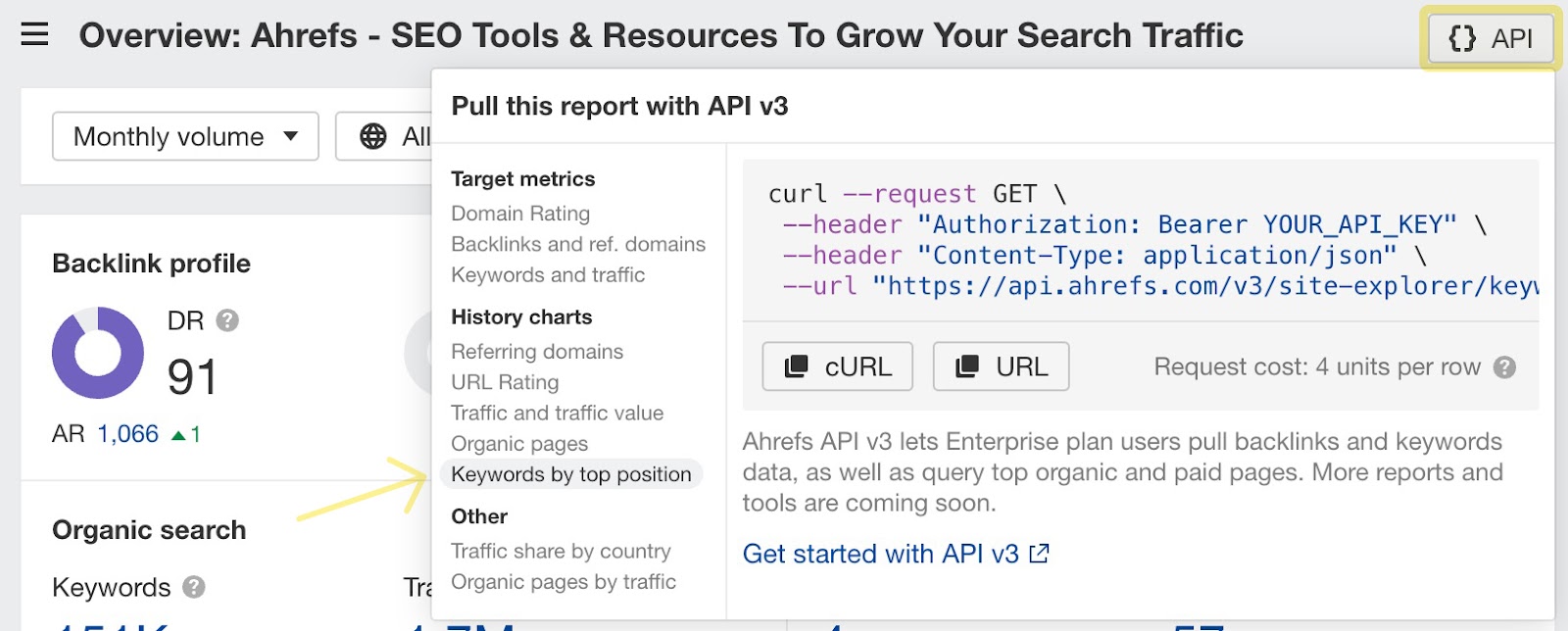Select URL Rating history chart
This screenshot has width=1568, height=631.
click(x=505, y=382)
